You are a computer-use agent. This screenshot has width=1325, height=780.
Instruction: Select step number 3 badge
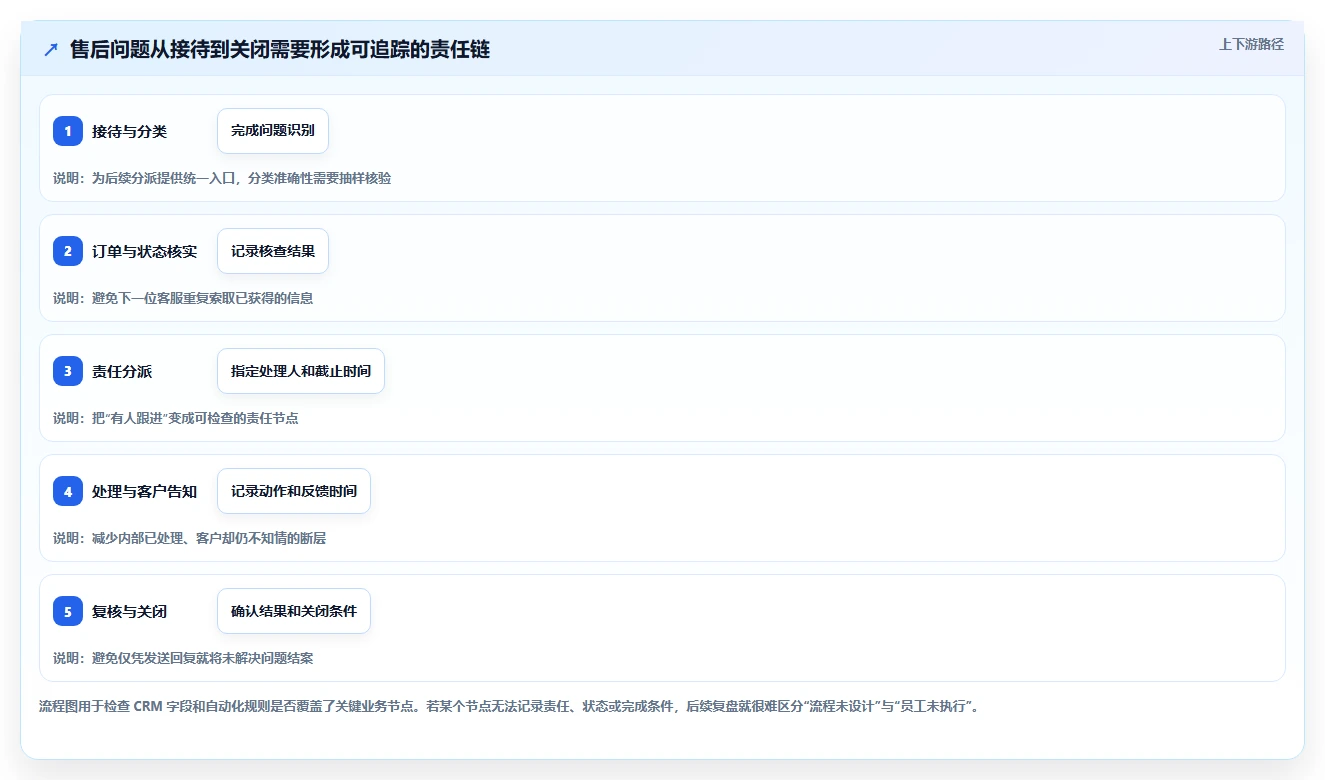tap(68, 371)
